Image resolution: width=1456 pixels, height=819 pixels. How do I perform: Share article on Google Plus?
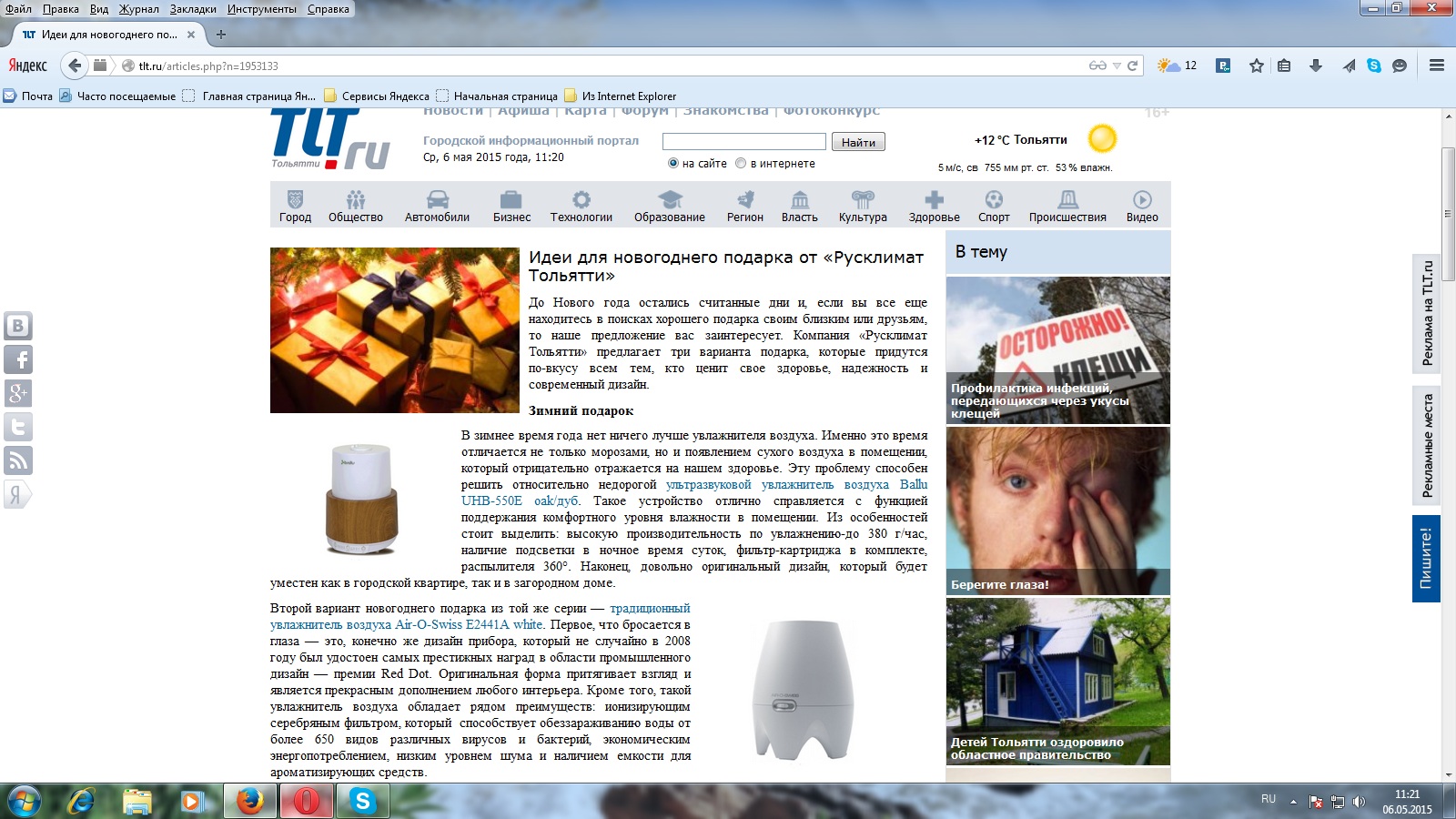pos(18,393)
